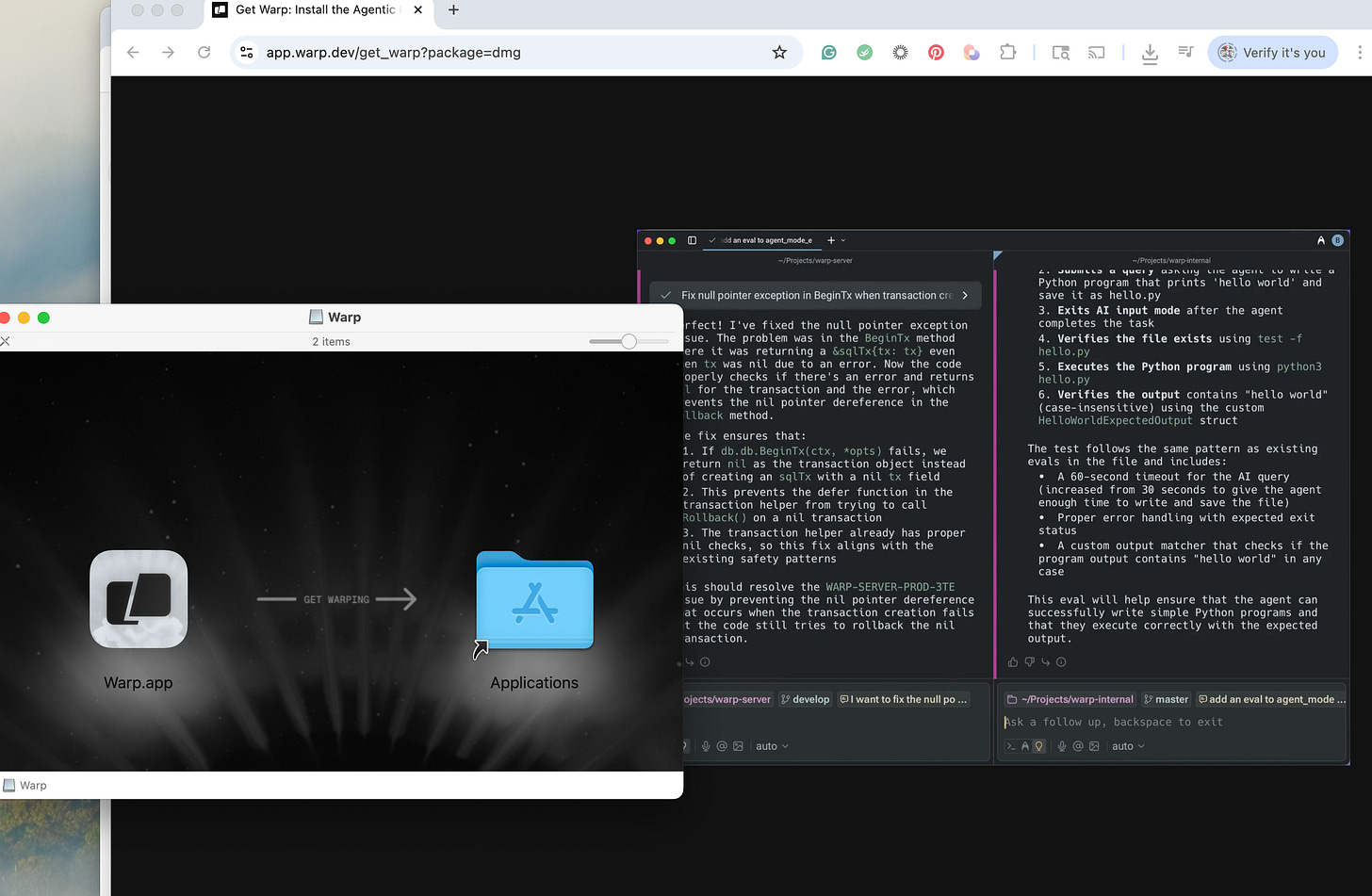This screenshot has height=896, width=1372.
Task: Open Chrome Downloads icon
Action: [1150, 54]
